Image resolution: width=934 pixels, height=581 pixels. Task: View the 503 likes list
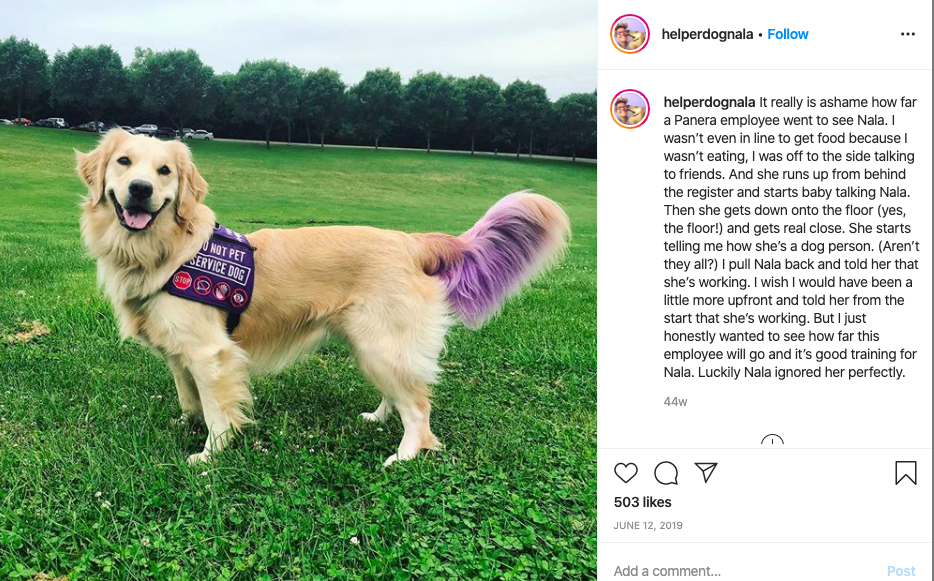642,502
